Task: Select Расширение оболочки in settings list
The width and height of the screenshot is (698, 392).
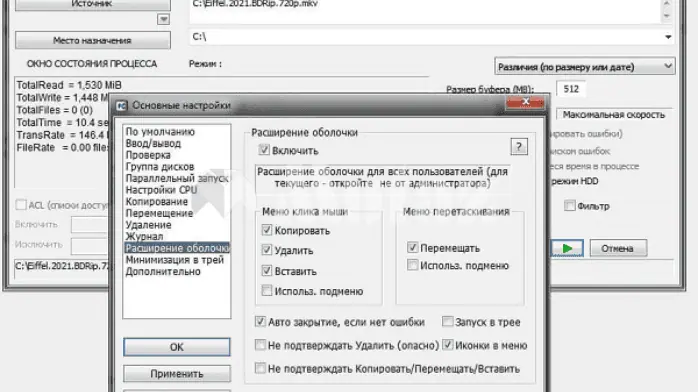Action: [x=177, y=248]
